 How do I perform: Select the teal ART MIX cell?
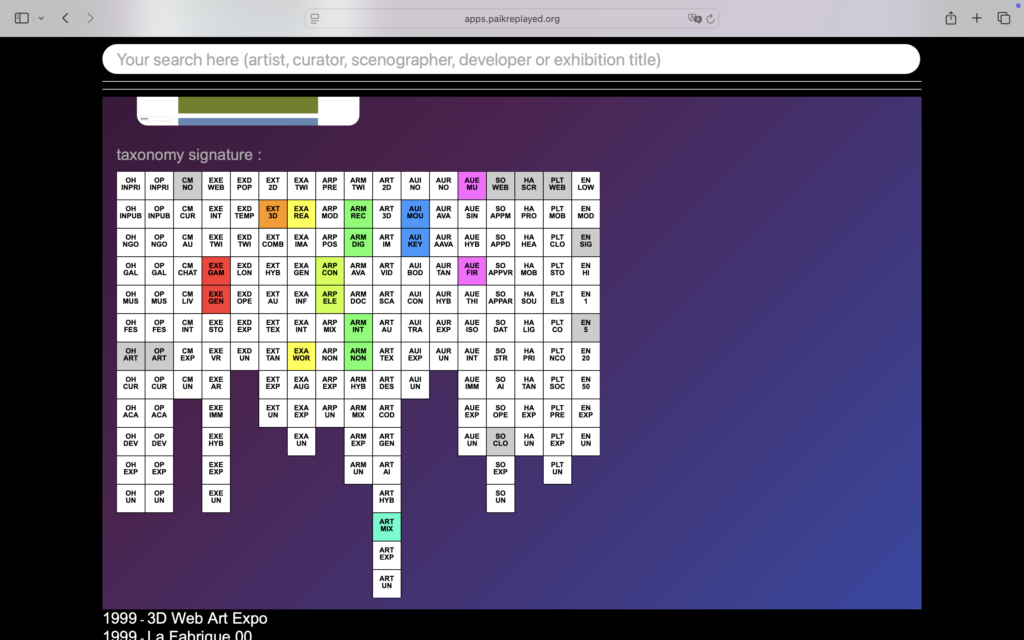pos(387,526)
